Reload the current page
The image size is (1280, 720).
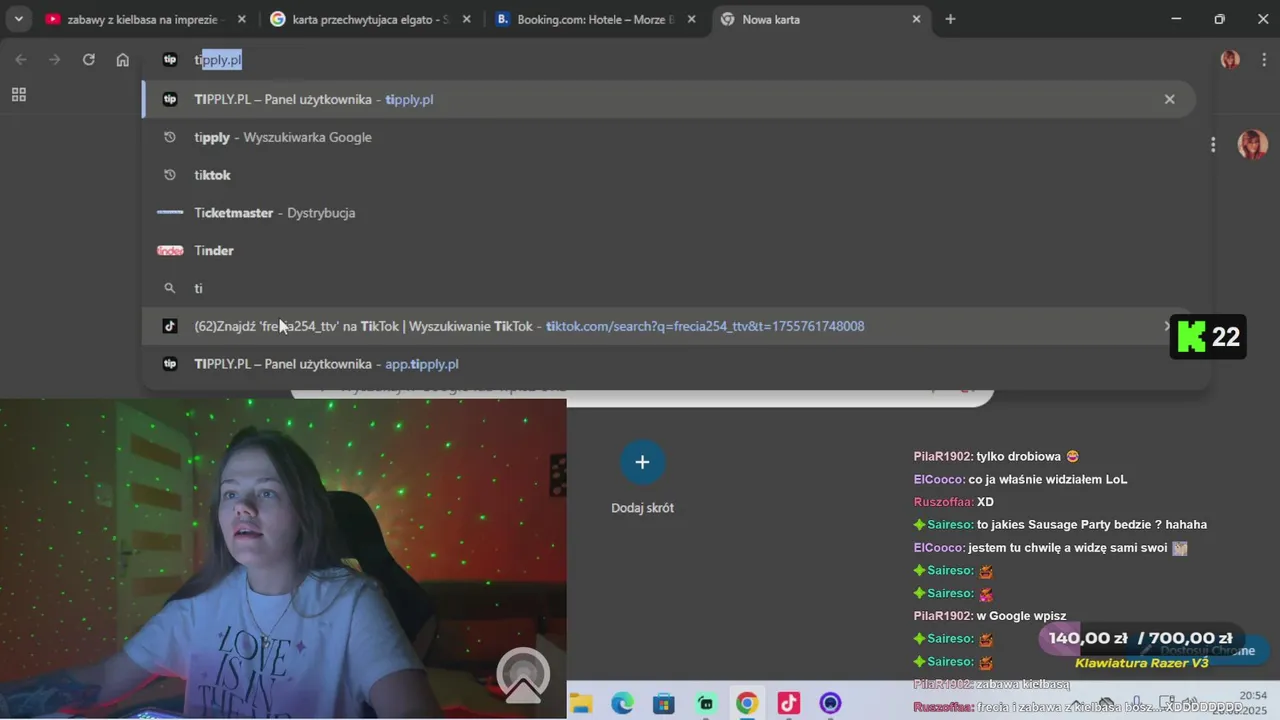click(89, 60)
